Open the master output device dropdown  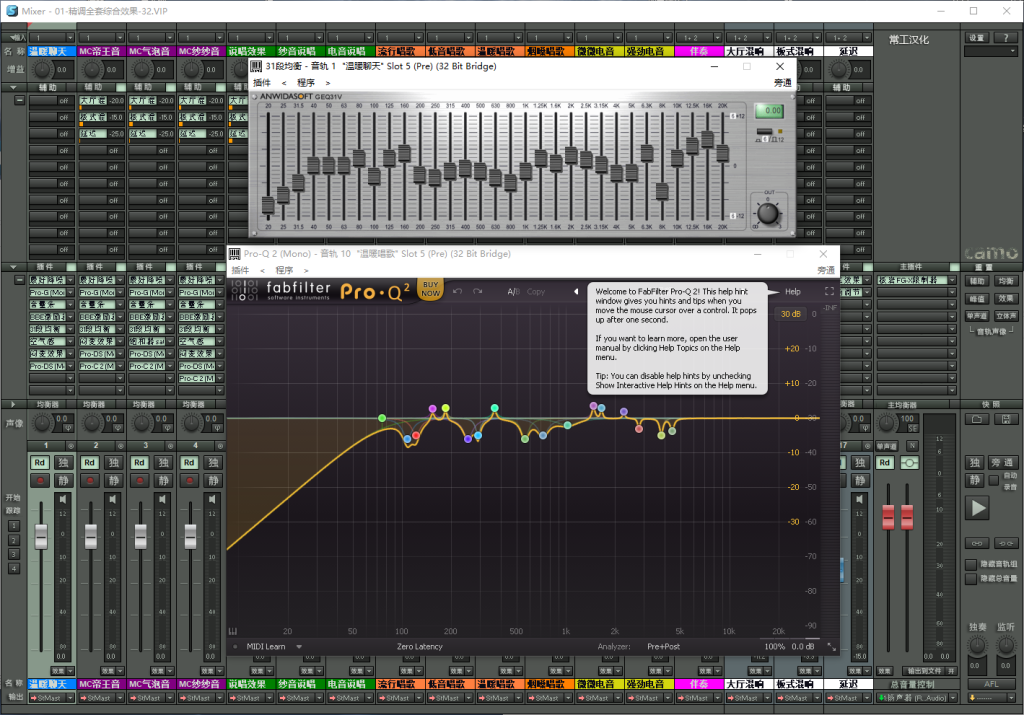[x=953, y=698]
